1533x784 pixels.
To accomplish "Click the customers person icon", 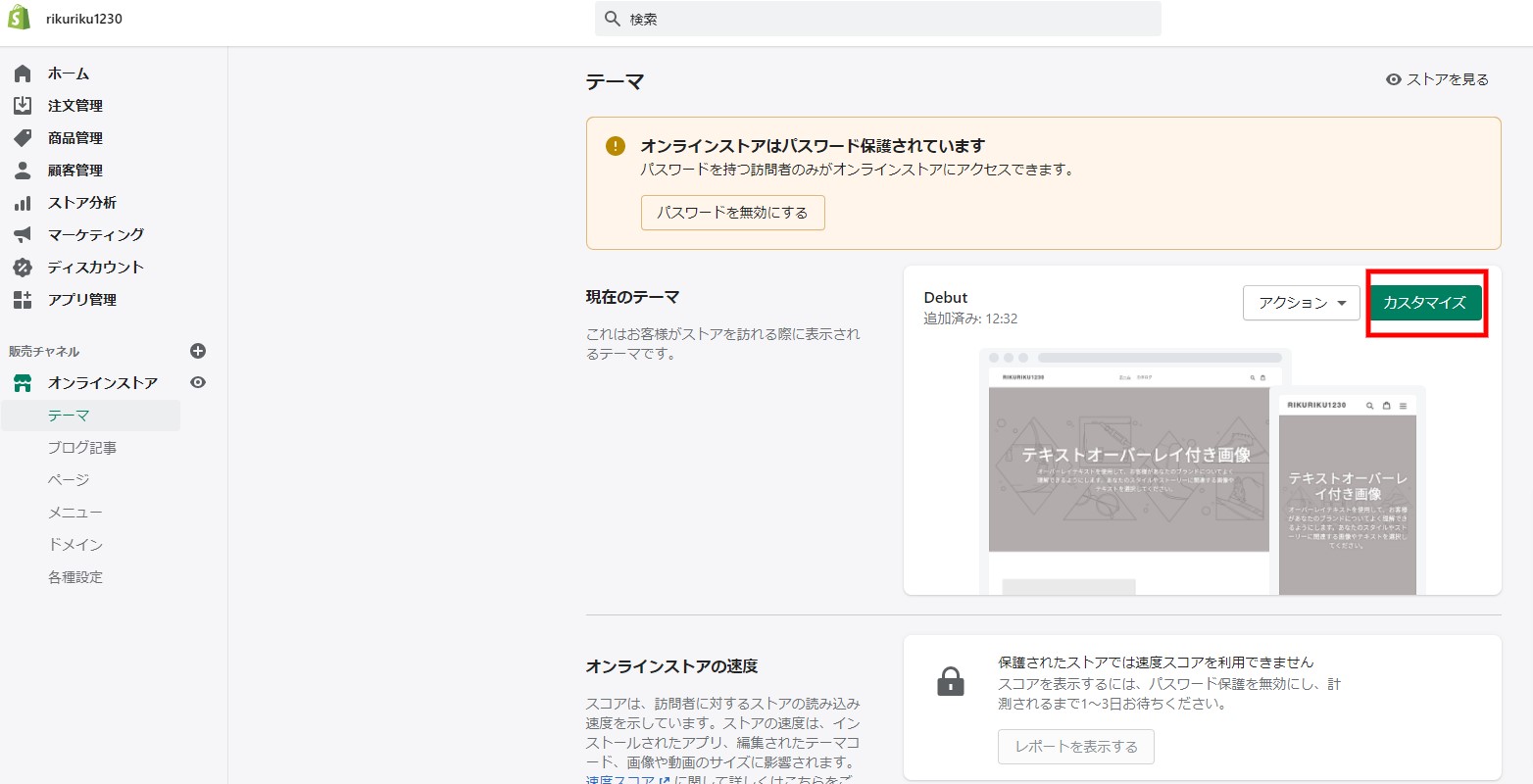I will click(x=23, y=171).
